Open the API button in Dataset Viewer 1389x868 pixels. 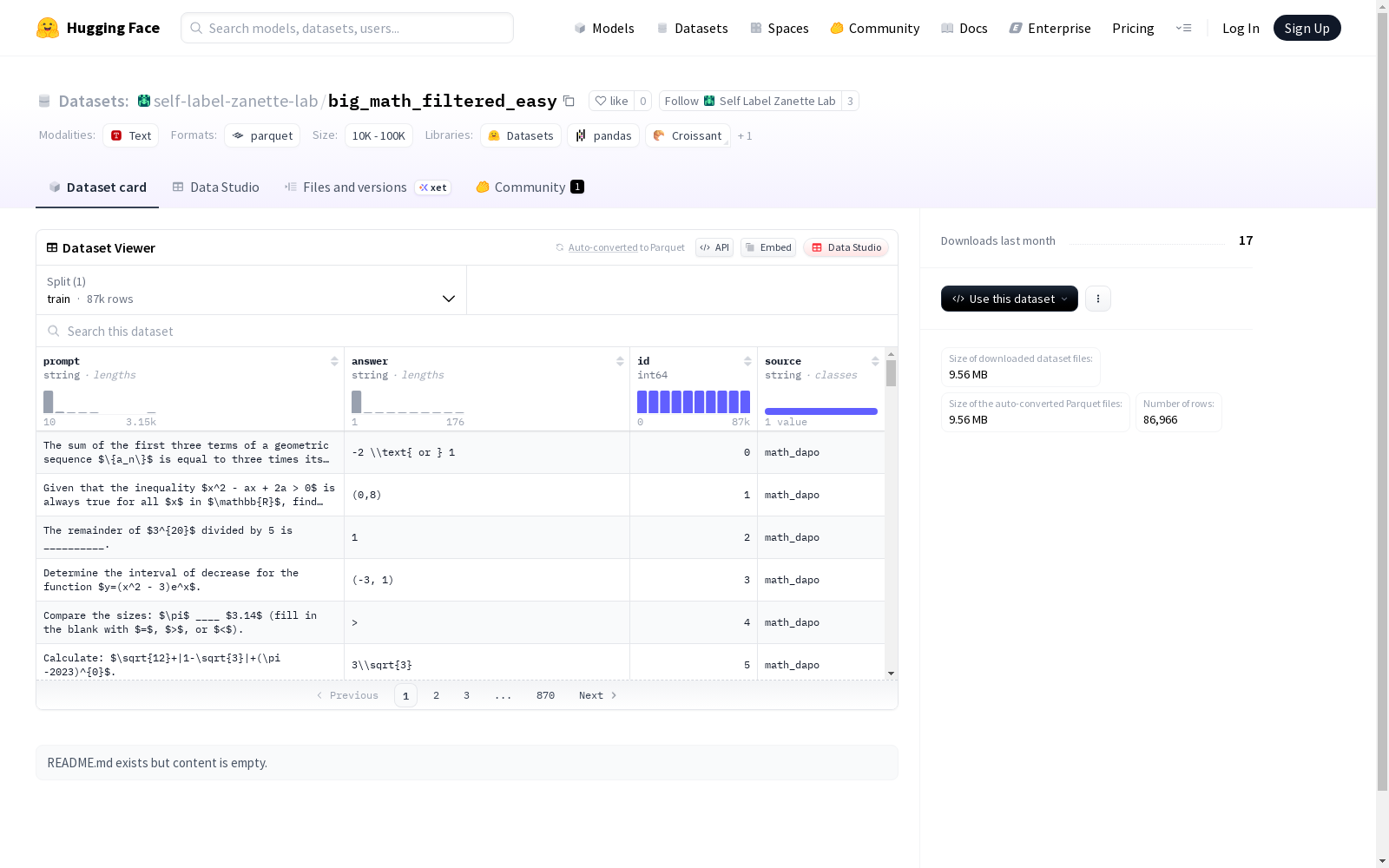point(714,247)
